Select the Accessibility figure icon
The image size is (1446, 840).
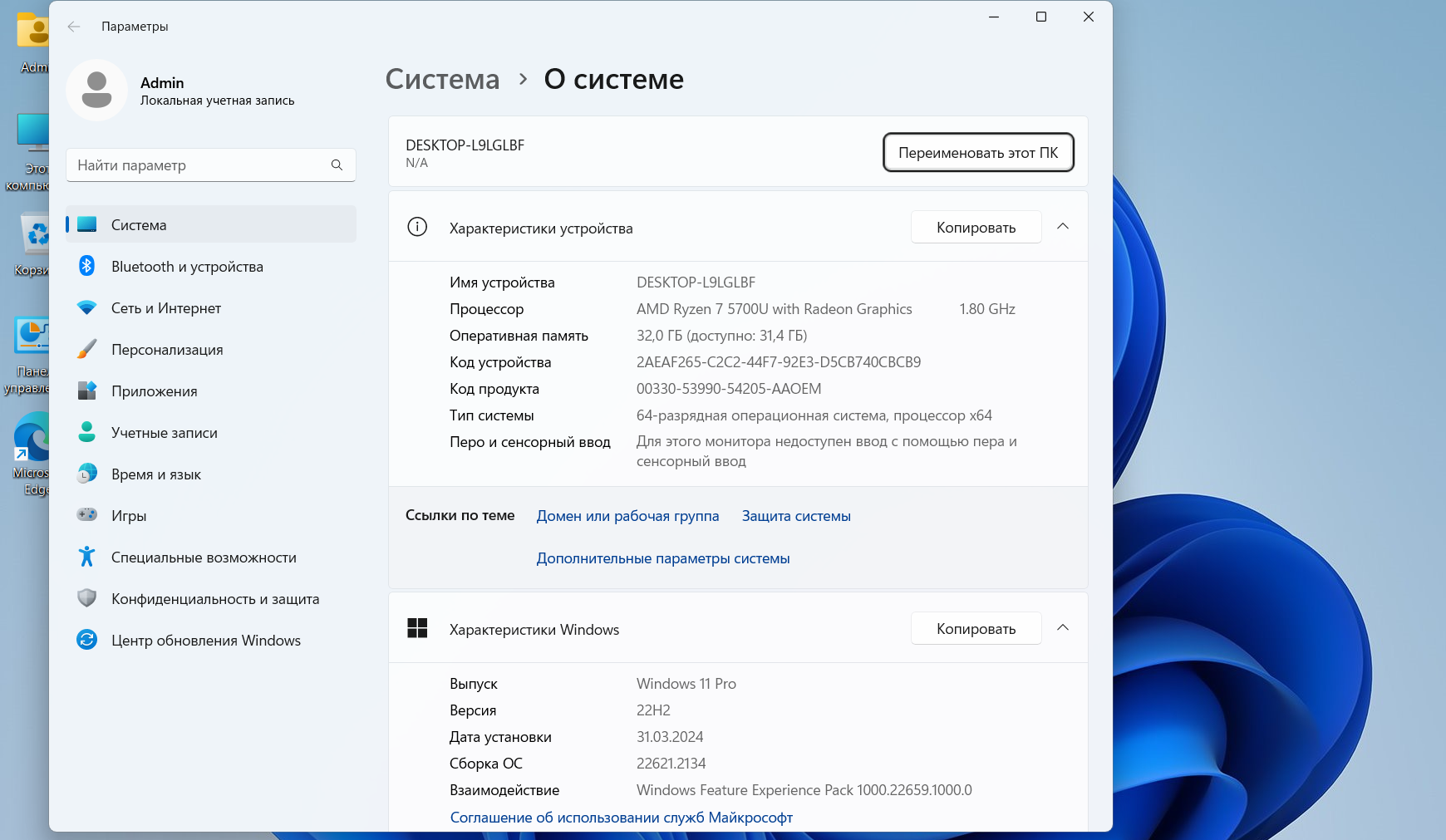[86, 557]
